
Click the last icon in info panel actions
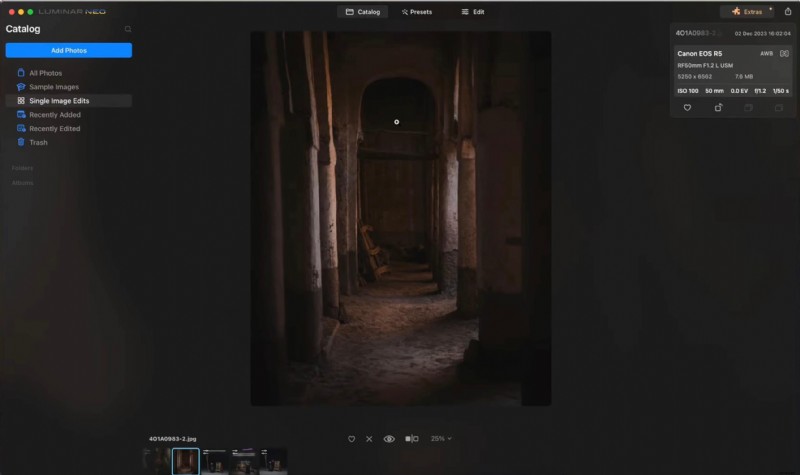[x=779, y=108]
